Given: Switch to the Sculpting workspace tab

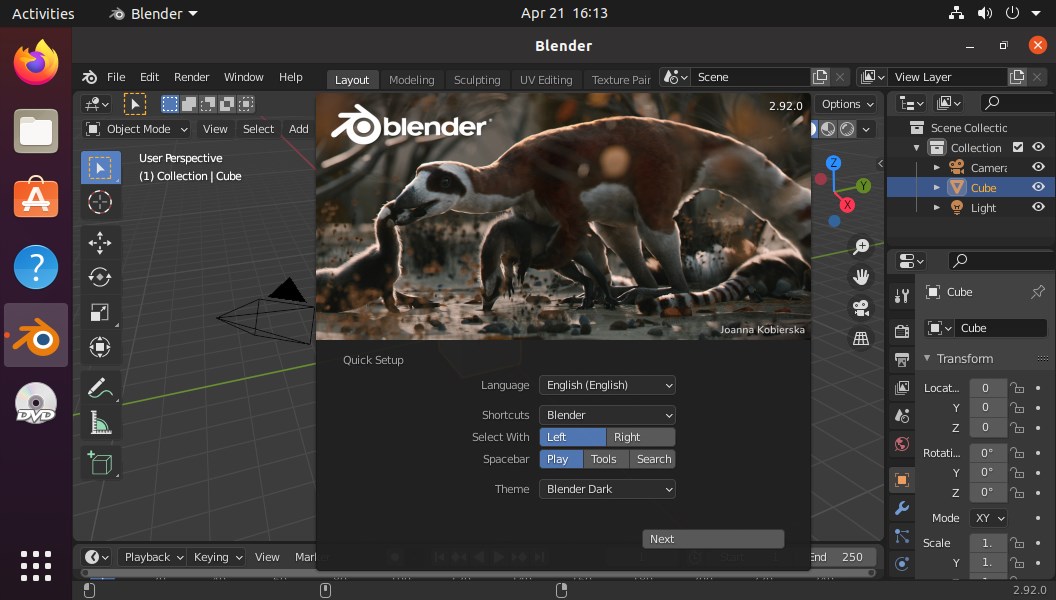Looking at the screenshot, I should [477, 79].
